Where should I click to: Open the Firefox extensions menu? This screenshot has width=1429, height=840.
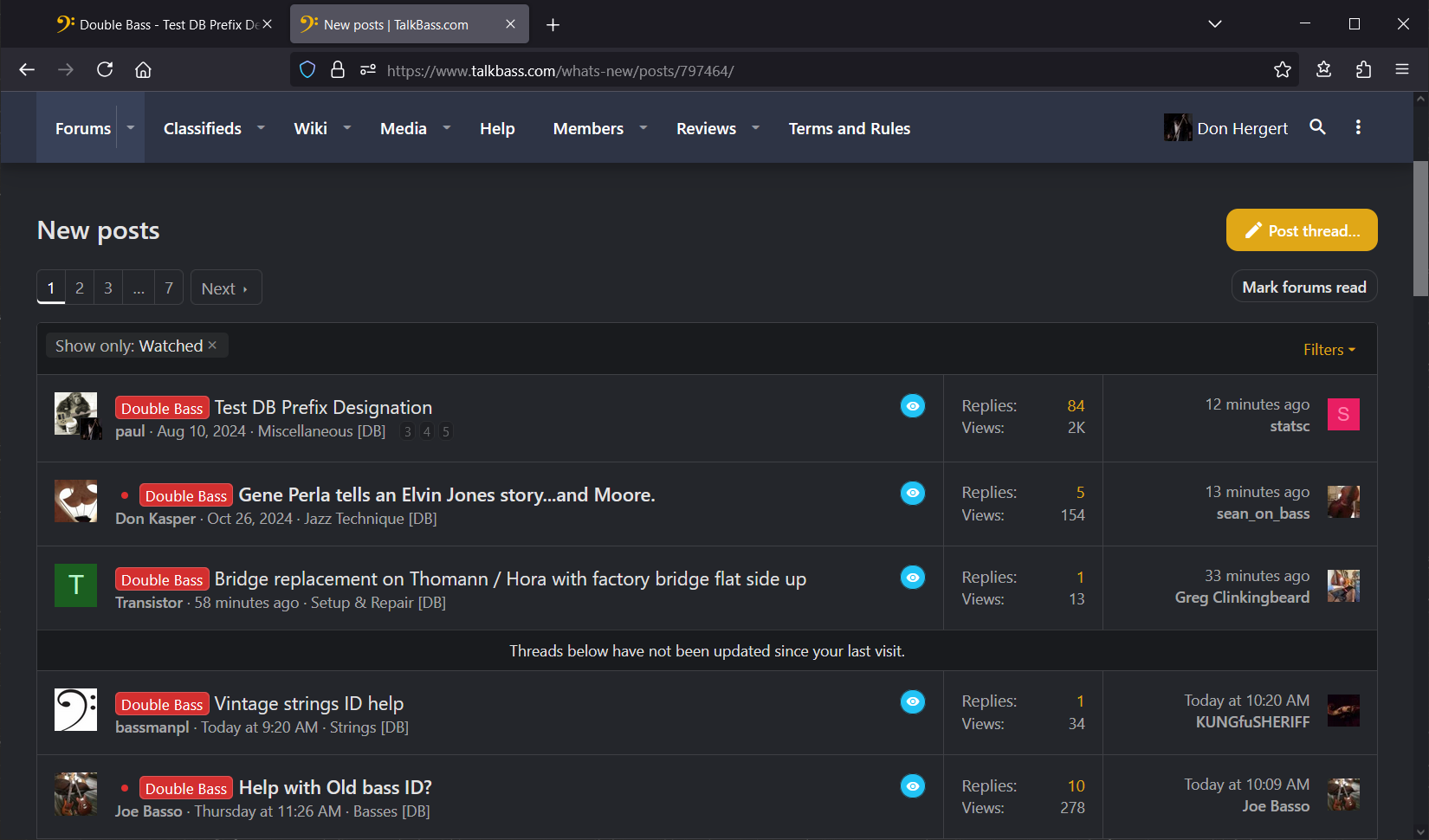pyautogui.click(x=1363, y=69)
